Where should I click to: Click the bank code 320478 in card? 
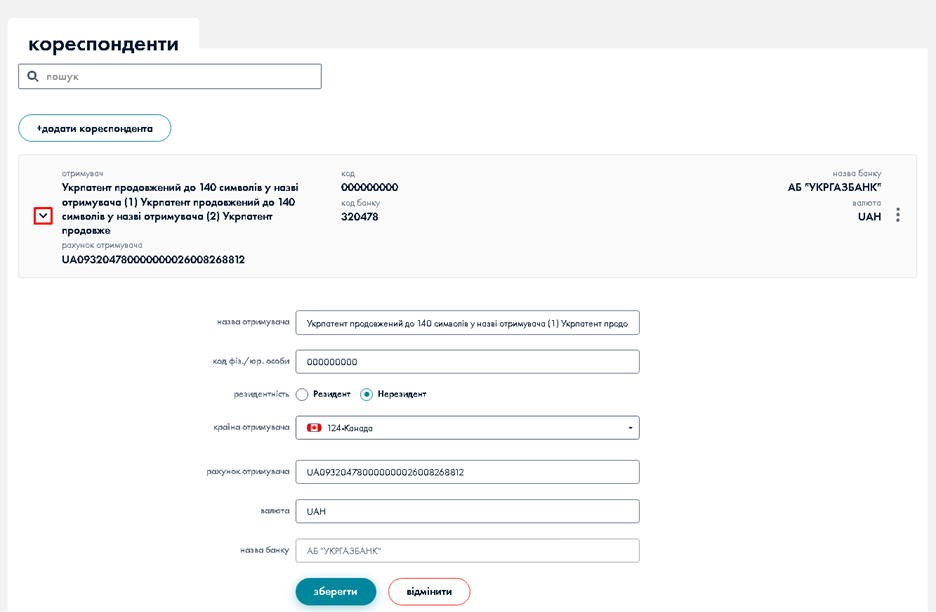[x=359, y=216]
